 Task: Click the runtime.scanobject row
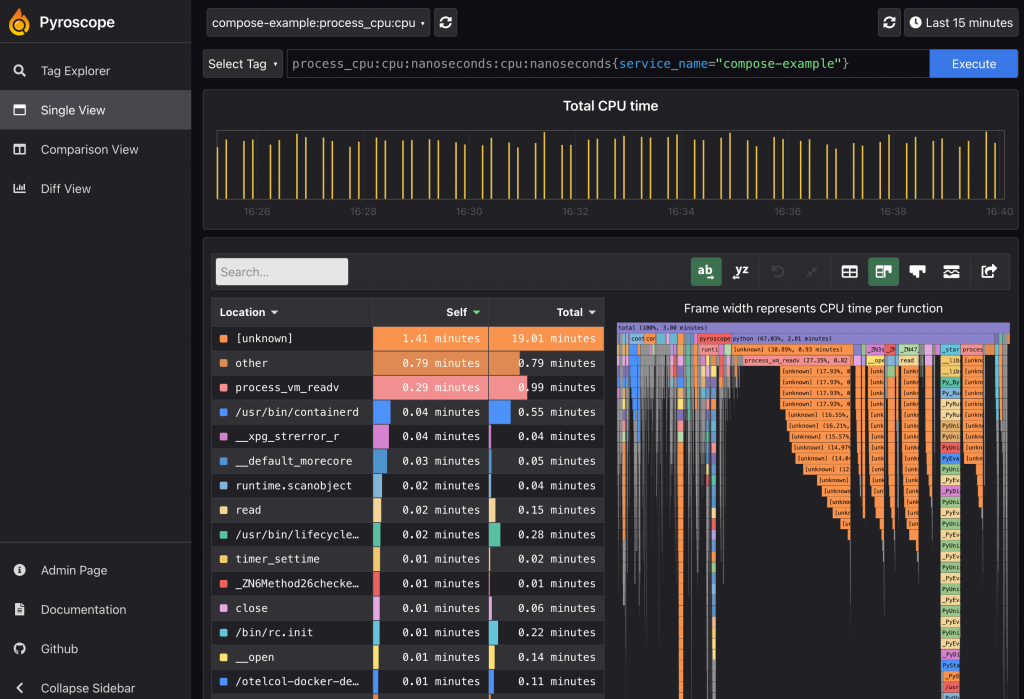pyautogui.click(x=408, y=485)
